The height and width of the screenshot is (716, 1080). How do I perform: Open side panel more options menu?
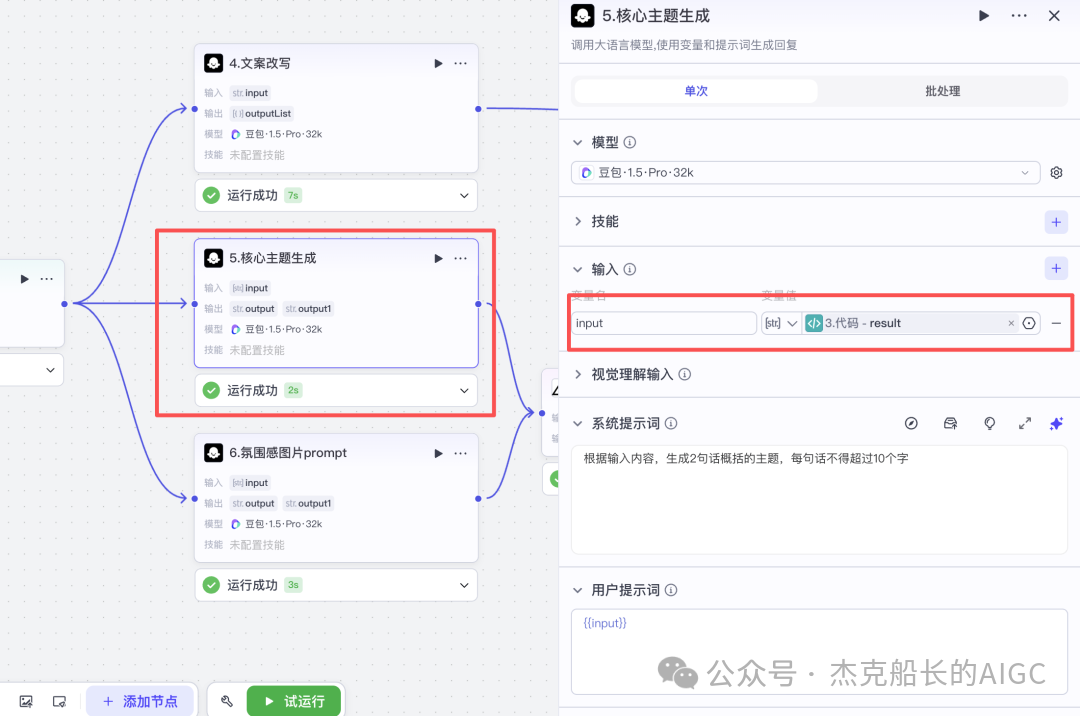click(1019, 16)
